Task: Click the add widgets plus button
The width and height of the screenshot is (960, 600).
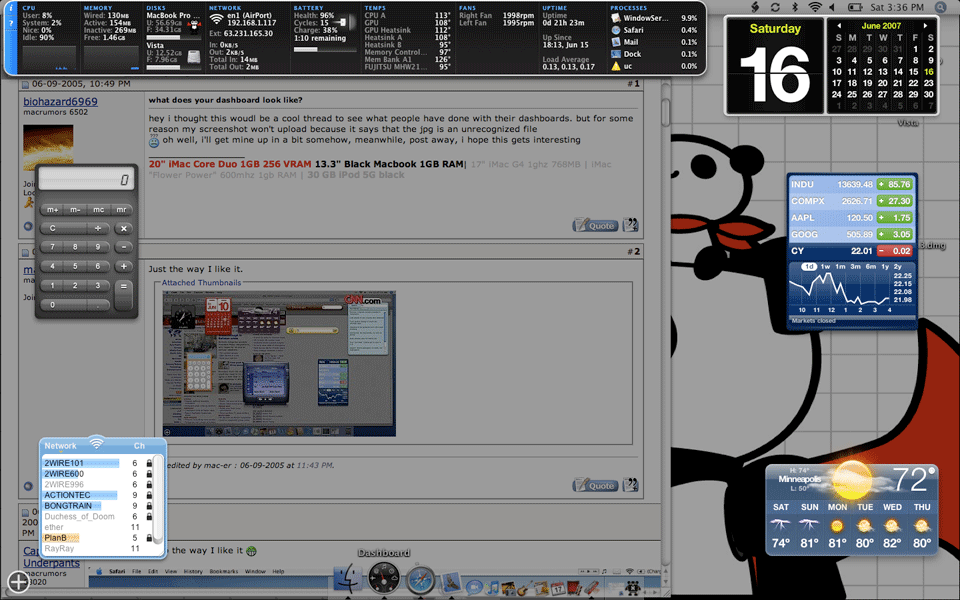Action: (18, 582)
